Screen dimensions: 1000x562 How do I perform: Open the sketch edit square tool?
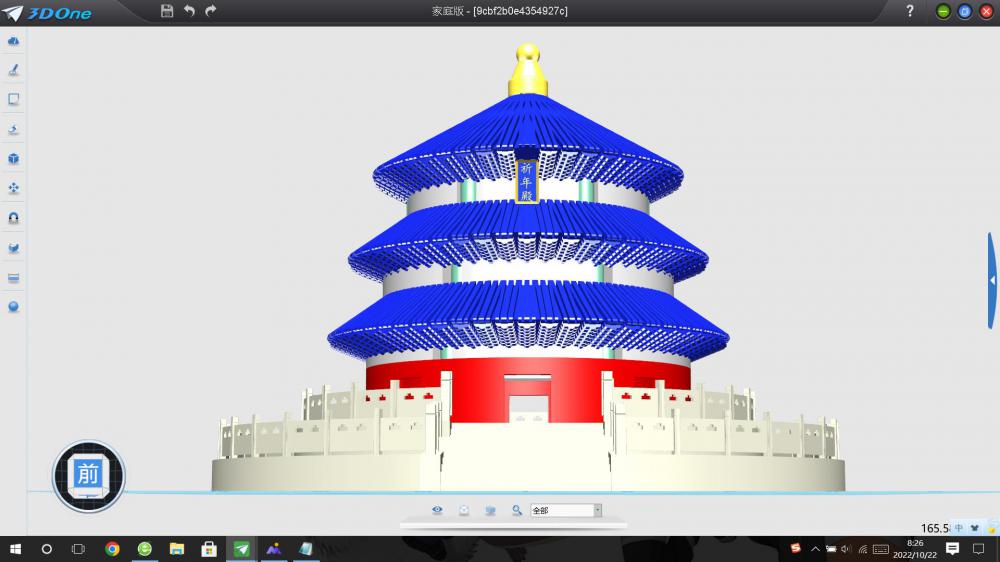click(x=13, y=100)
